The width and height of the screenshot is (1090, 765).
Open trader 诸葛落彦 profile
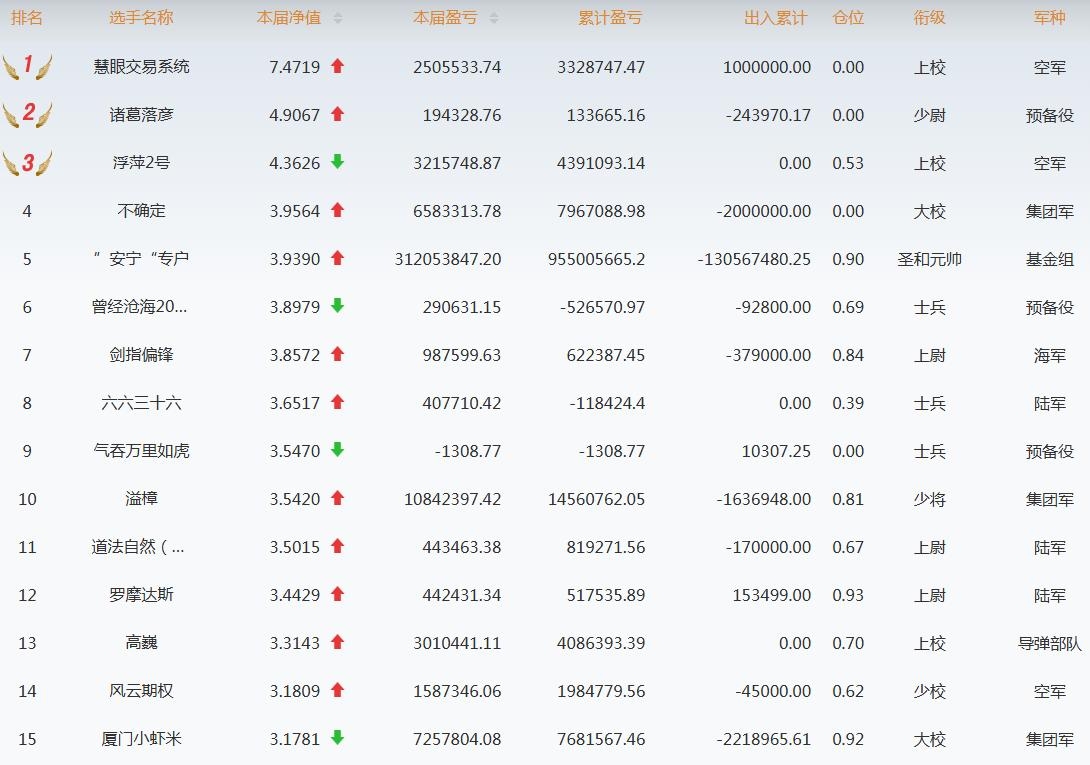pyautogui.click(x=141, y=115)
